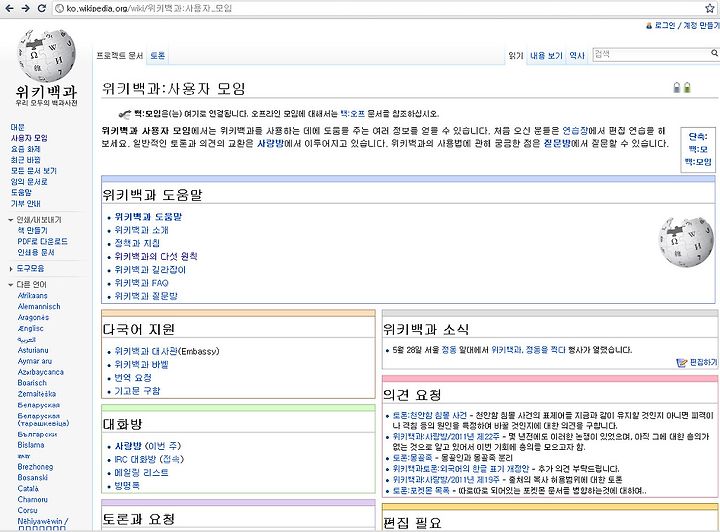
Task: Open 토론:몽골족 link
Action: pyautogui.click(x=412, y=458)
